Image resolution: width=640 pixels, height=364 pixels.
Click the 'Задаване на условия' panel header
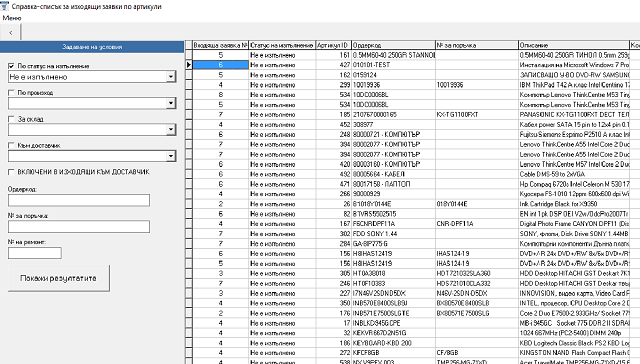click(92, 47)
